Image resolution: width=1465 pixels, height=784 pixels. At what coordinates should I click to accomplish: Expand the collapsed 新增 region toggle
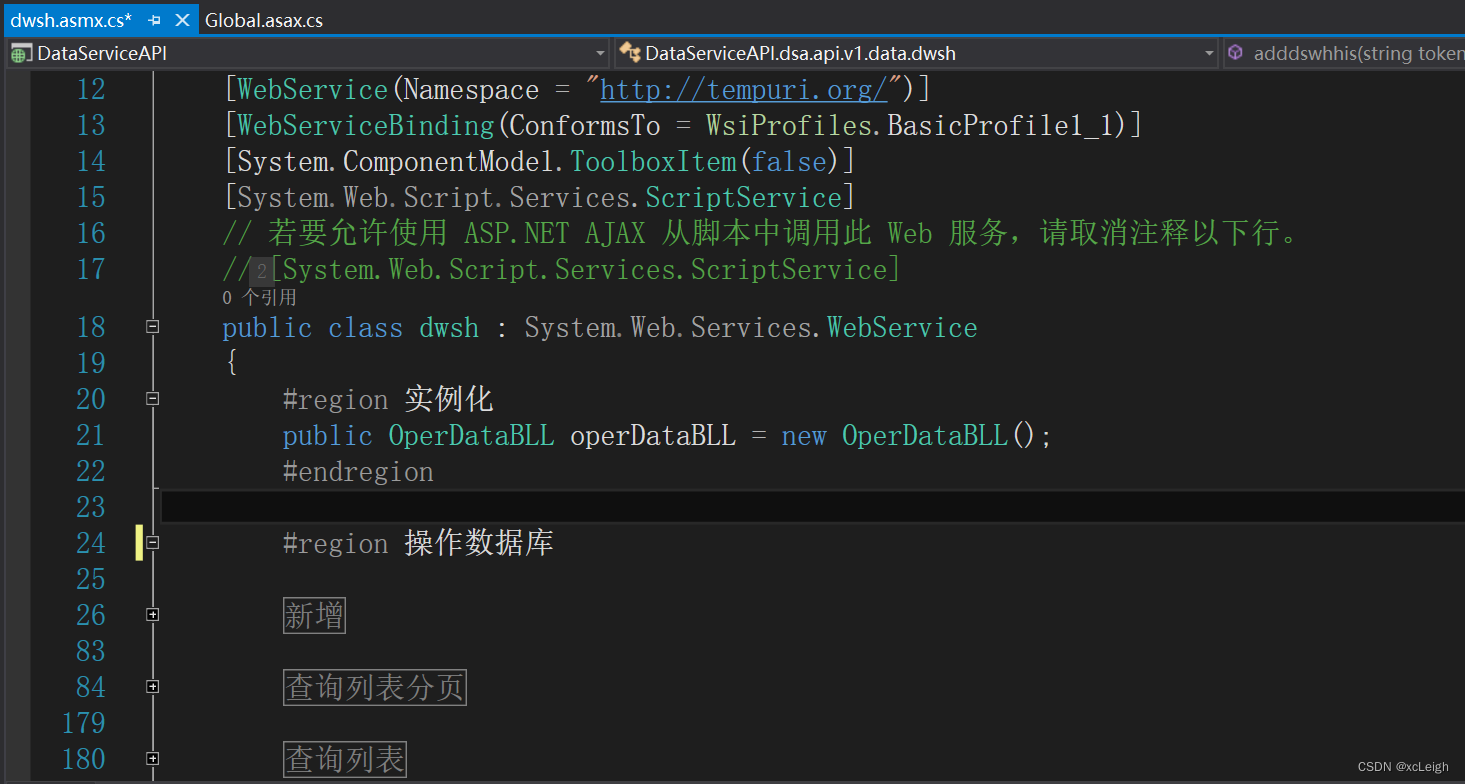point(153,615)
